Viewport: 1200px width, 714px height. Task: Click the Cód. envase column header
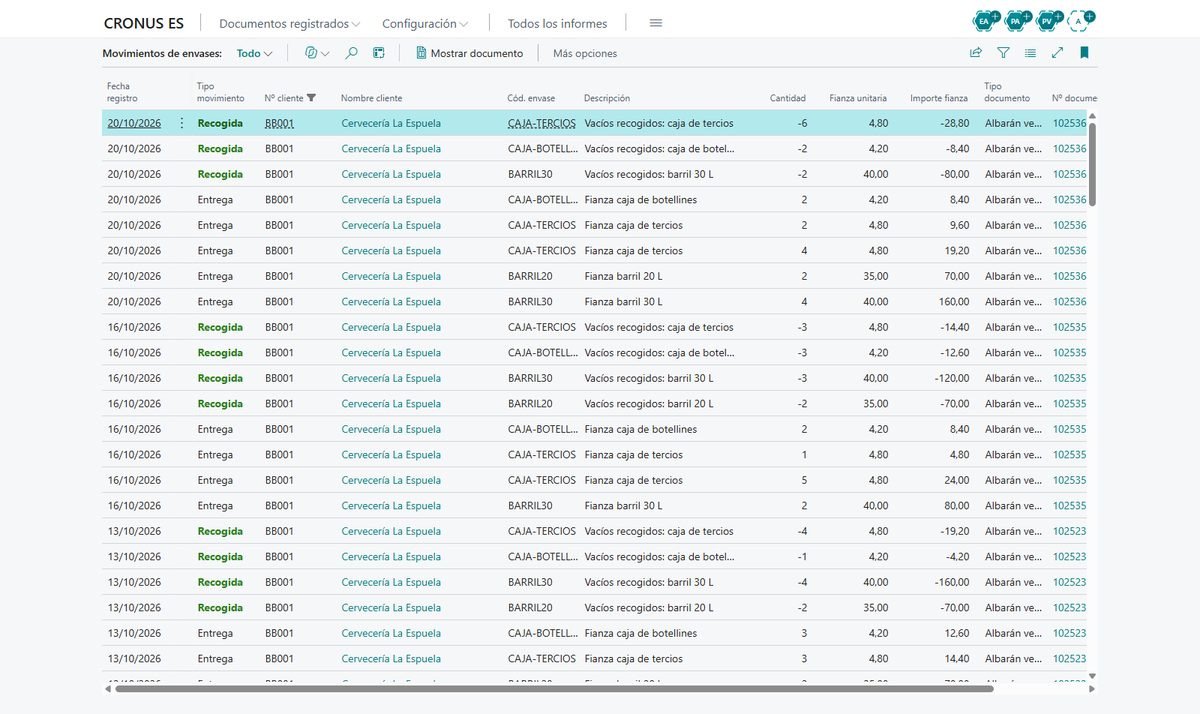pos(531,98)
